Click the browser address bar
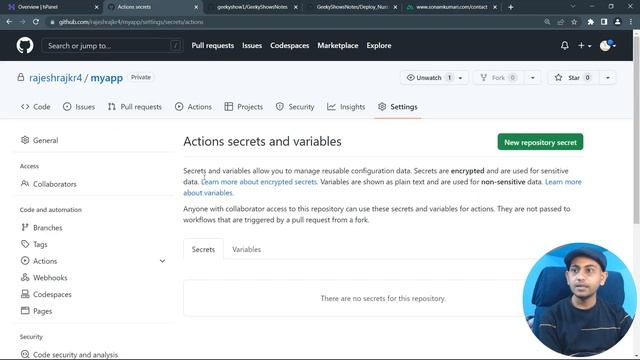 tap(294, 22)
